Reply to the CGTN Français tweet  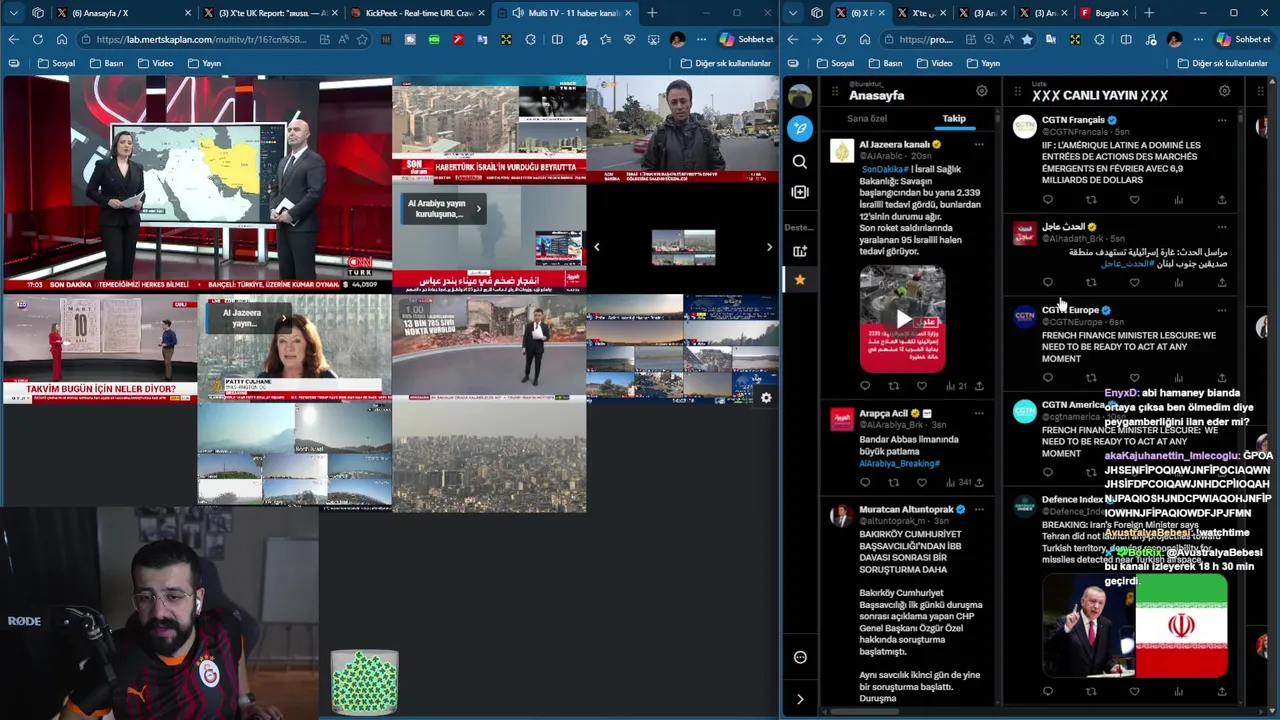(x=1048, y=200)
